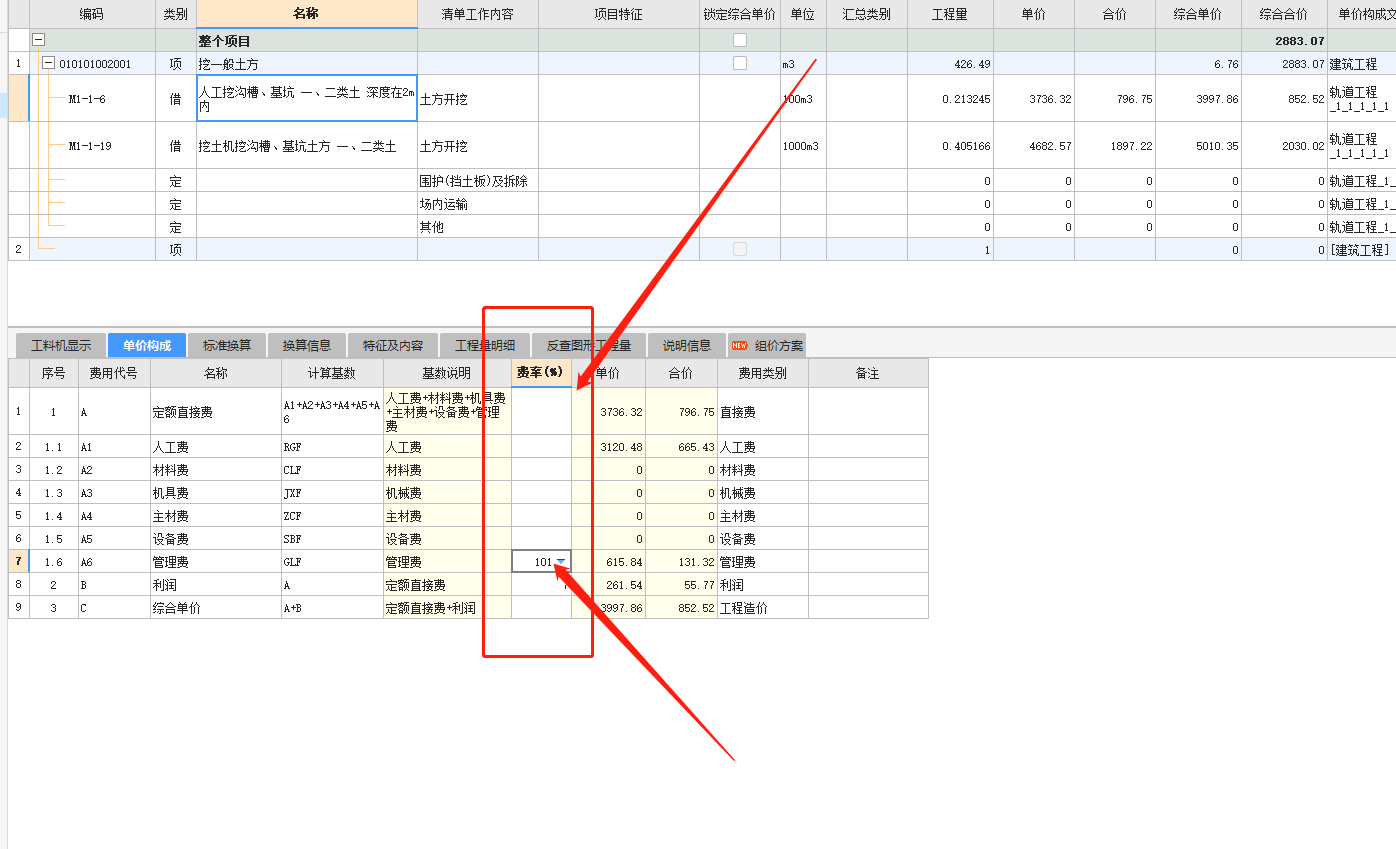Click the 锁定综合单价 column header
This screenshot has height=849, width=1396.
click(x=739, y=14)
